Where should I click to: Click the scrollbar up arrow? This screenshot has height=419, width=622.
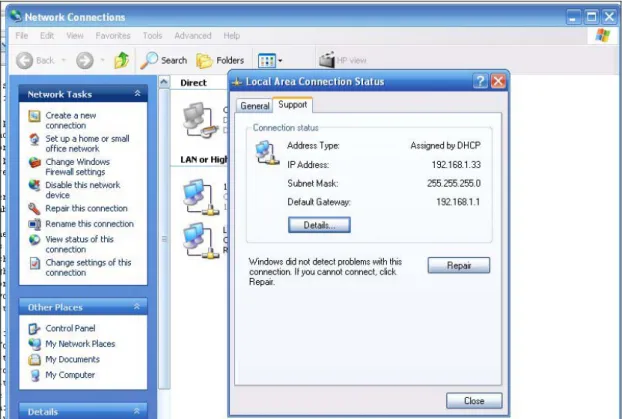coord(164,82)
